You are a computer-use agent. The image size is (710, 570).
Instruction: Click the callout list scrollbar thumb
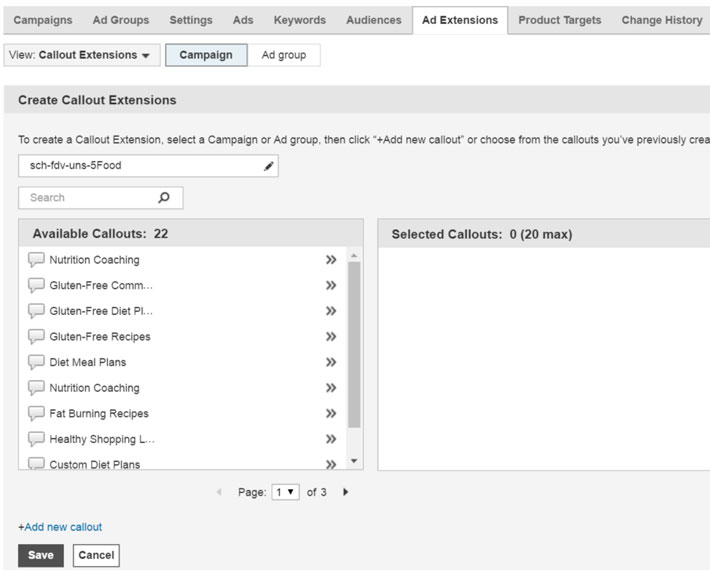355,345
